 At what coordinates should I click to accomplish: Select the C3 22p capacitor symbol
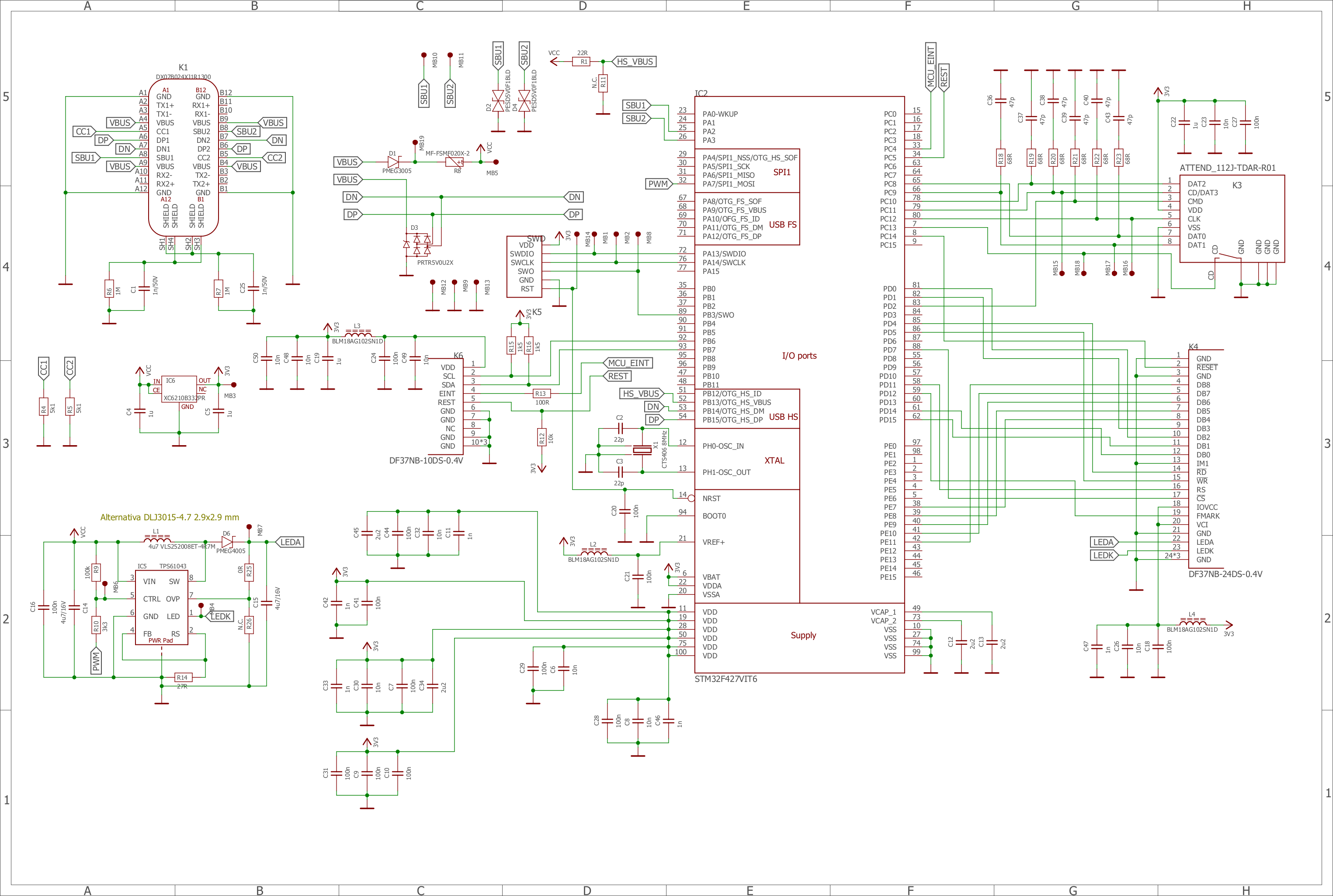pos(621,472)
